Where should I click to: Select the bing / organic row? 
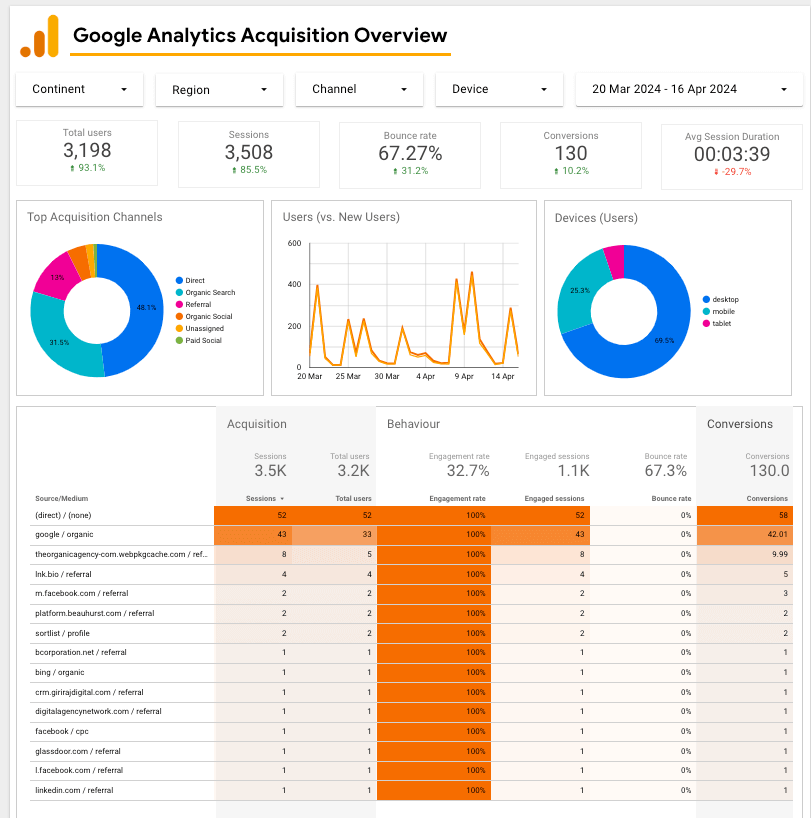pos(411,672)
